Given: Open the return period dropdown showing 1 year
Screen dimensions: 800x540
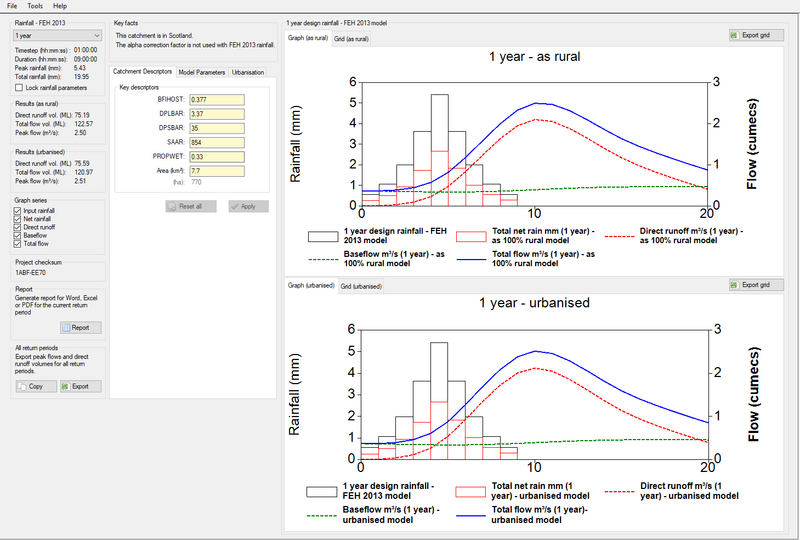Looking at the screenshot, I should [x=56, y=35].
